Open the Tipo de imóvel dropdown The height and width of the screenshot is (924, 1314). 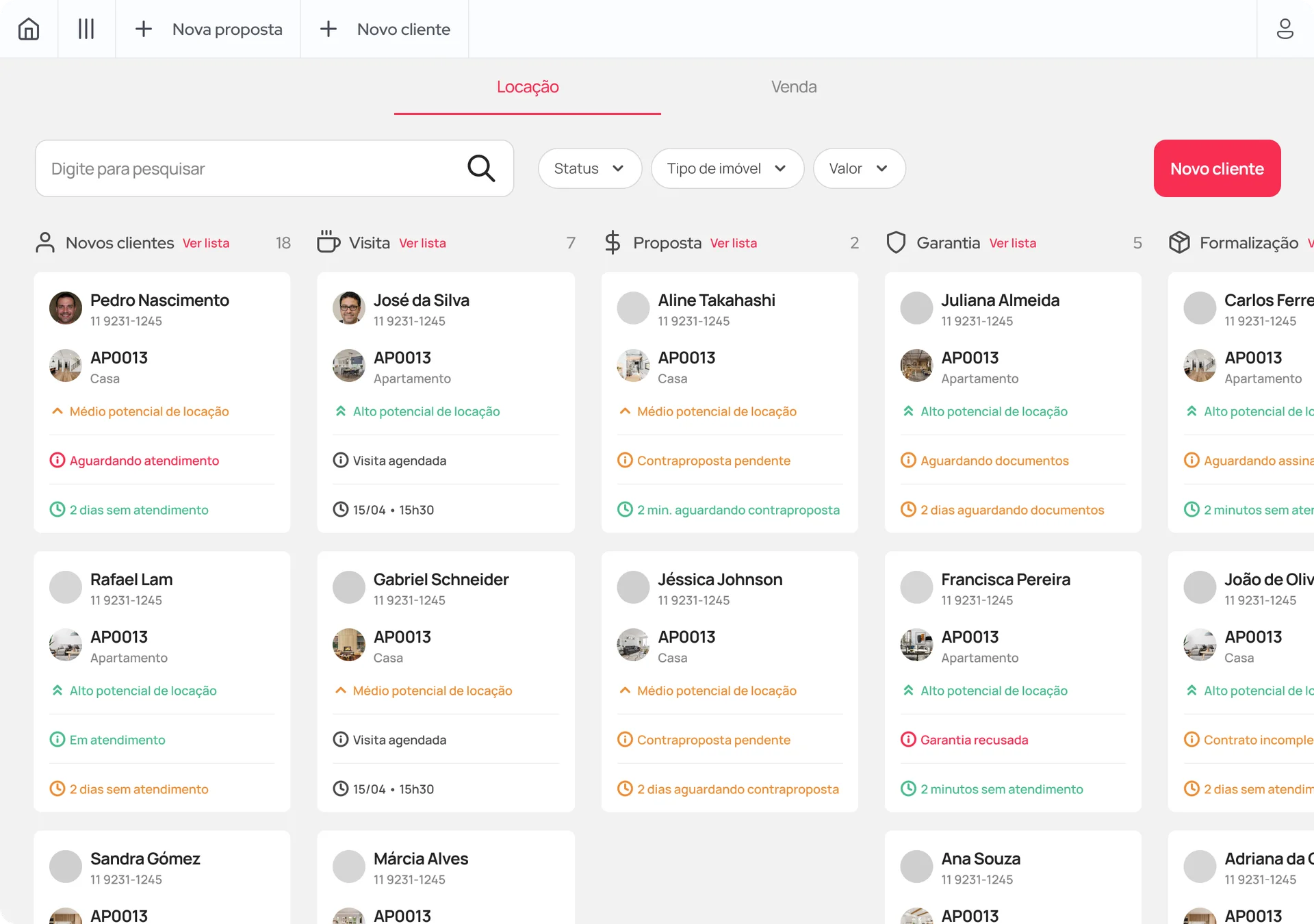727,168
